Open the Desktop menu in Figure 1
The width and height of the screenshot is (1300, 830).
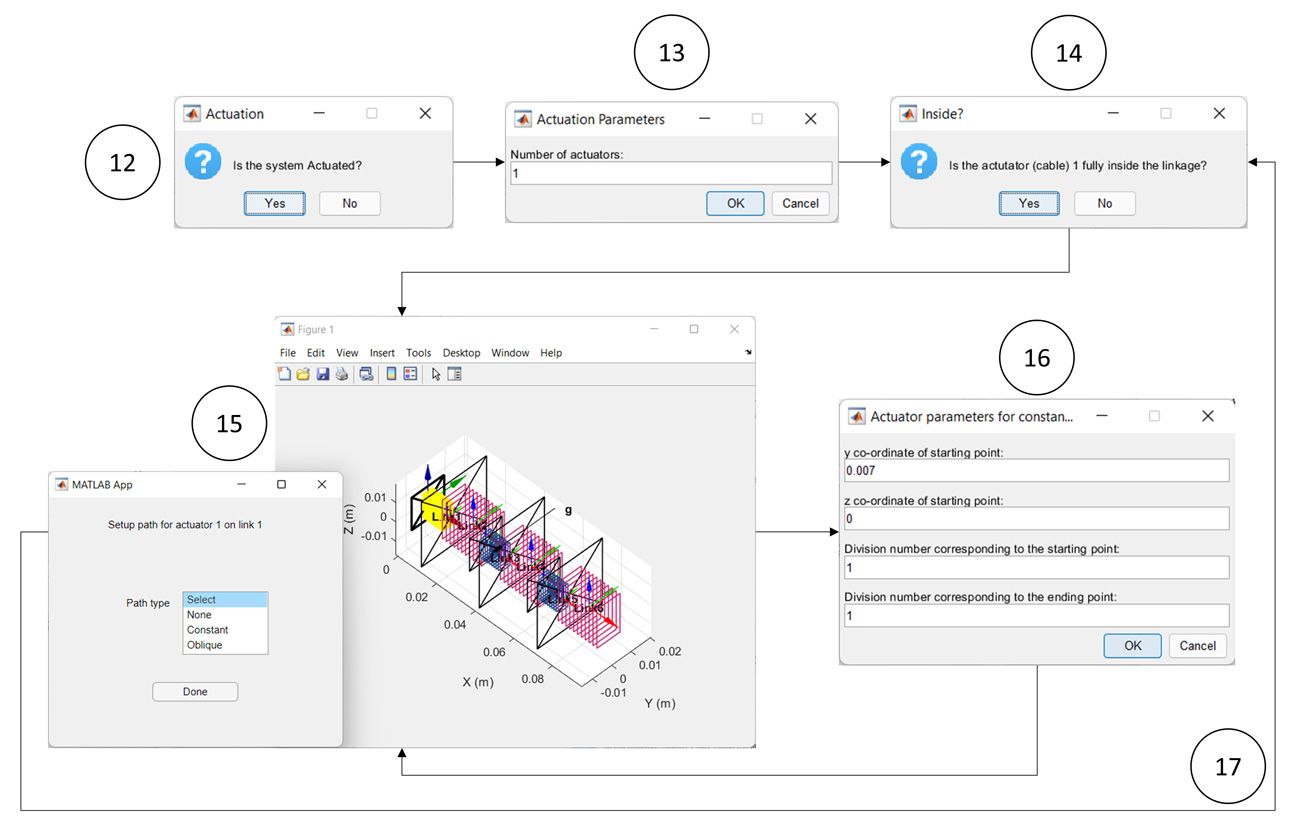pos(461,352)
